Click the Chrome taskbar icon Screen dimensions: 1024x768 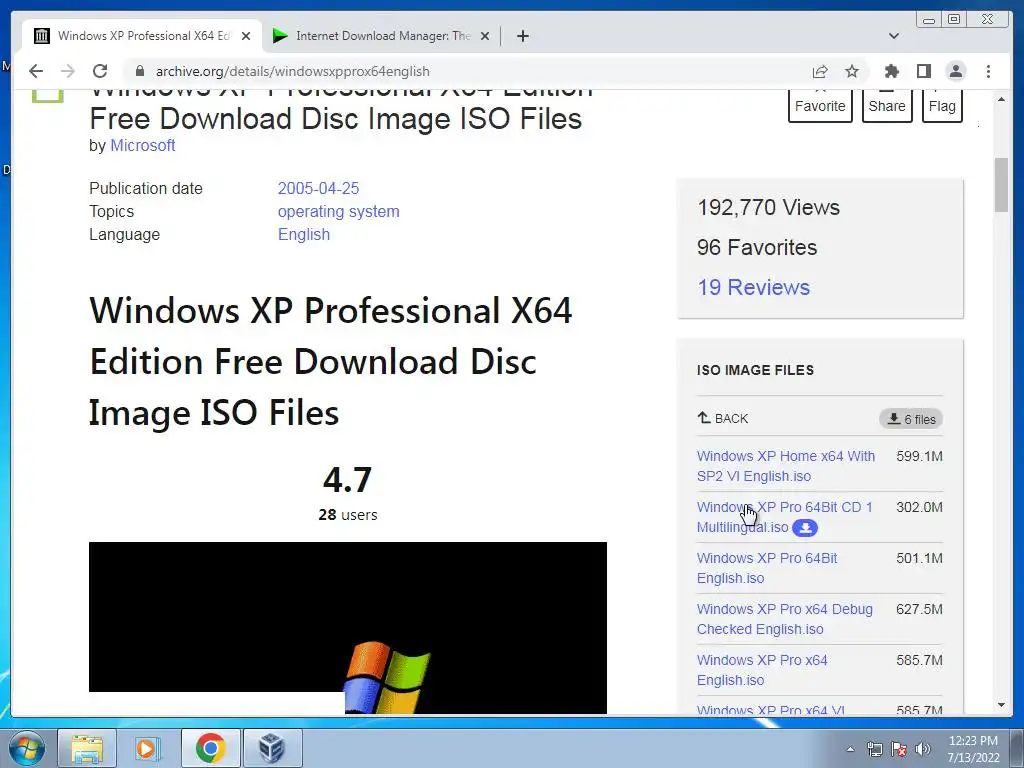(210, 748)
